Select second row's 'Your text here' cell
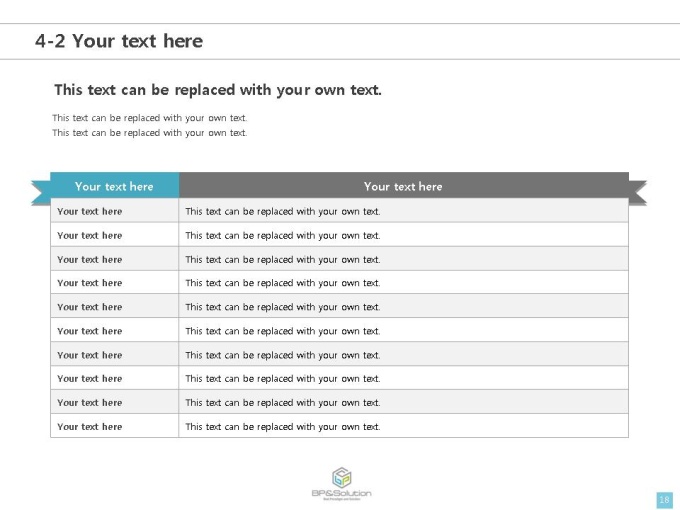This screenshot has height=510, width=680. (114, 235)
